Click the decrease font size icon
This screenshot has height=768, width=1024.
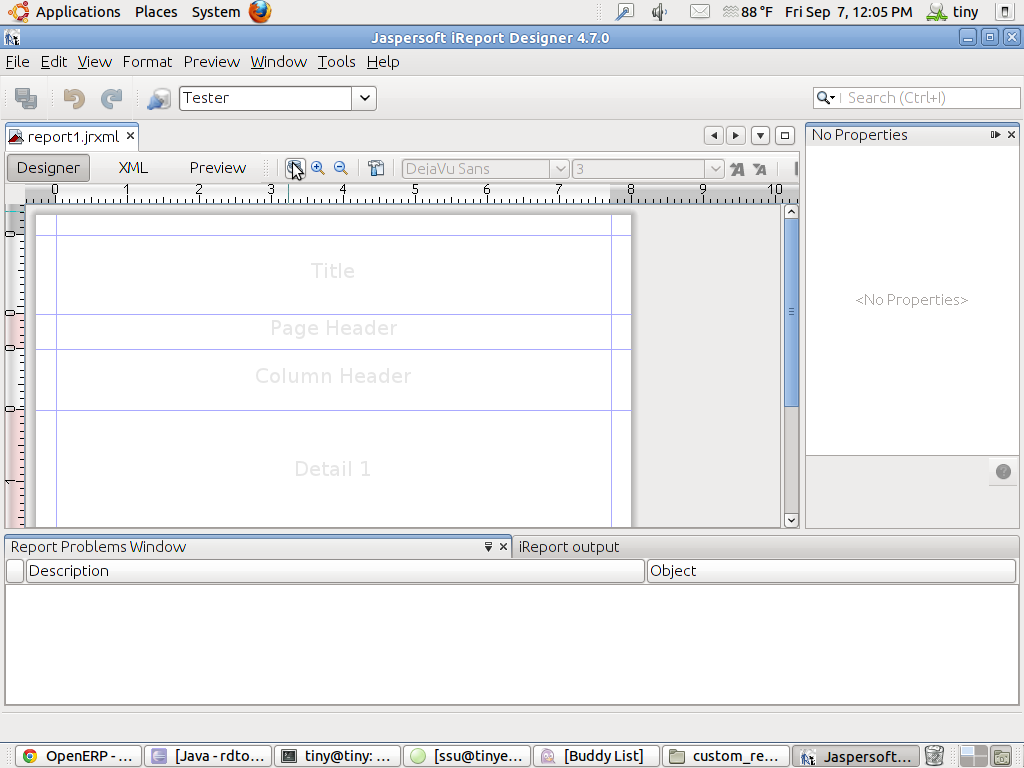click(x=760, y=169)
